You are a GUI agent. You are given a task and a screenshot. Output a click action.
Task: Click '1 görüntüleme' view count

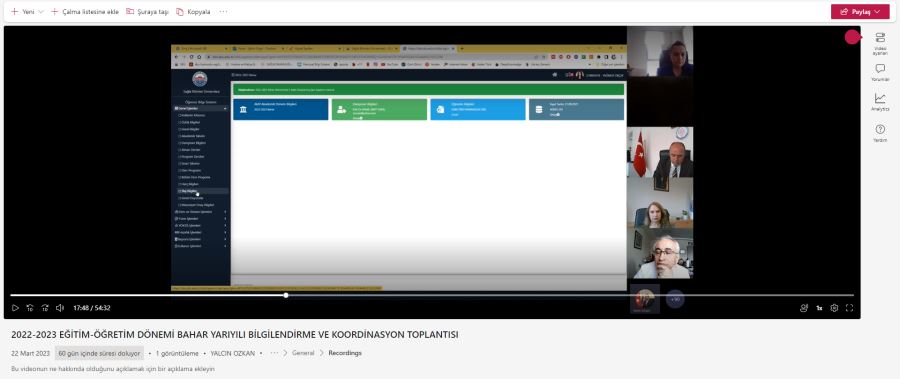[177, 353]
